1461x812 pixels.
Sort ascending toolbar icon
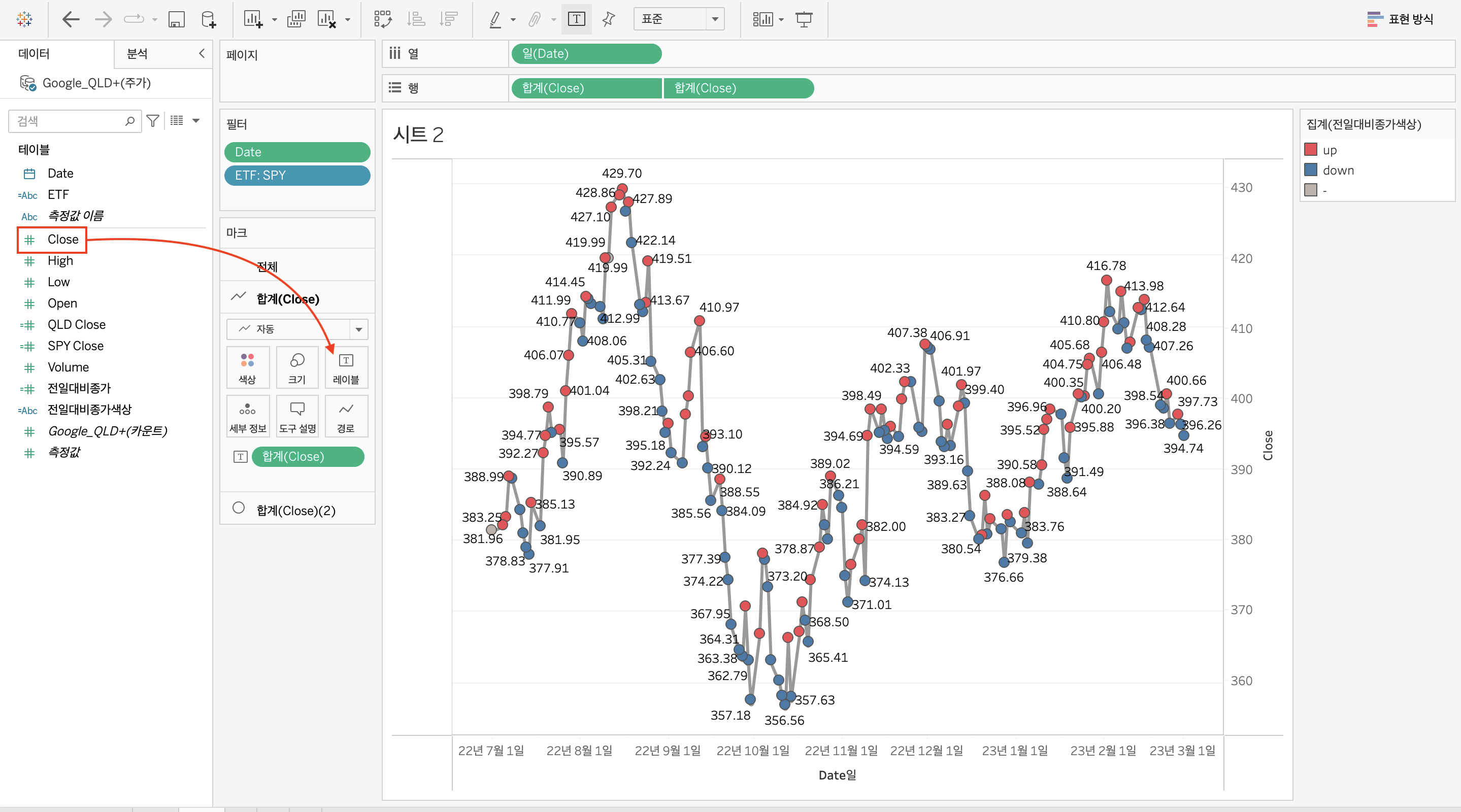click(x=416, y=19)
